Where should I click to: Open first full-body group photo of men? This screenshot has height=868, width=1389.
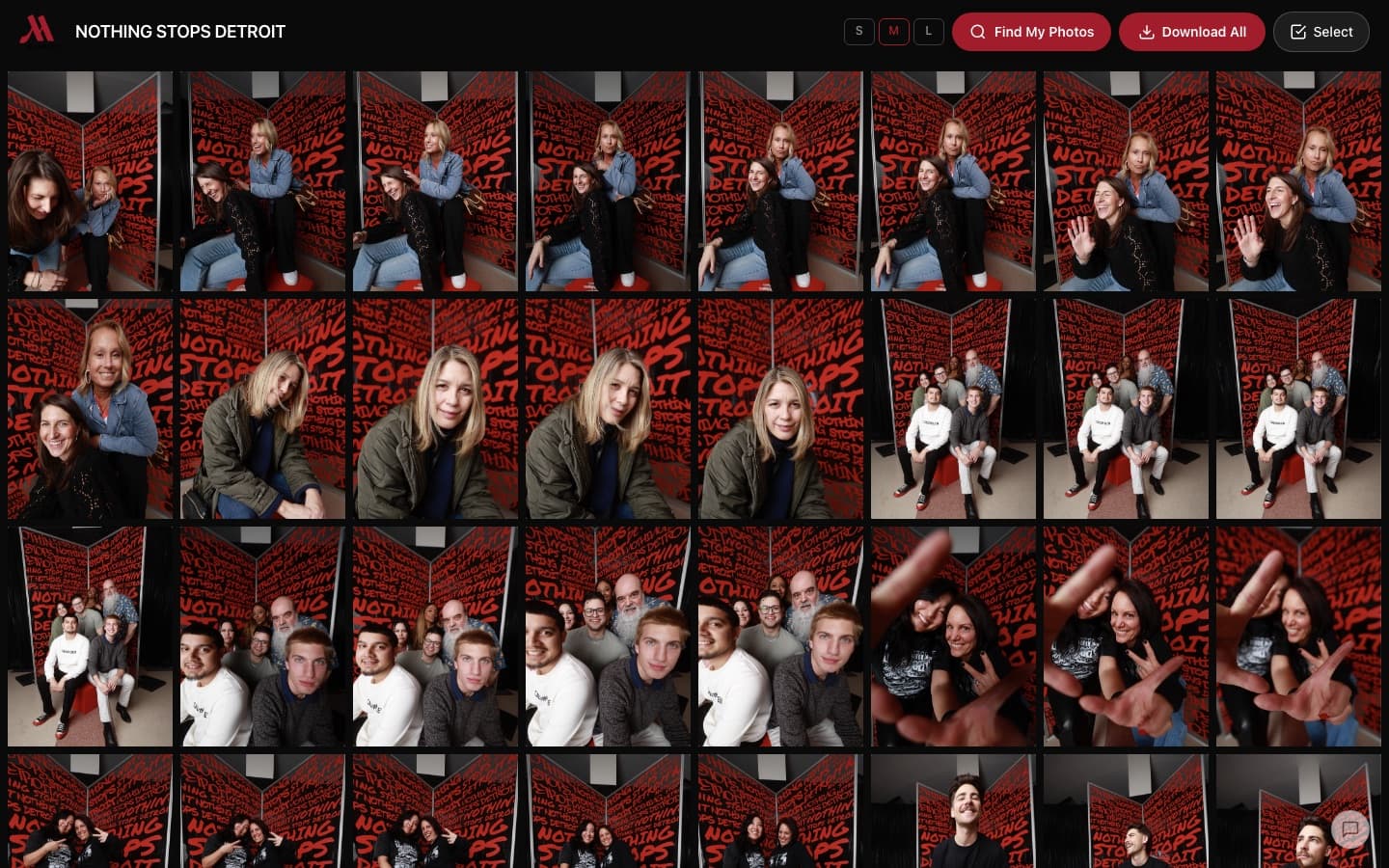(x=953, y=409)
